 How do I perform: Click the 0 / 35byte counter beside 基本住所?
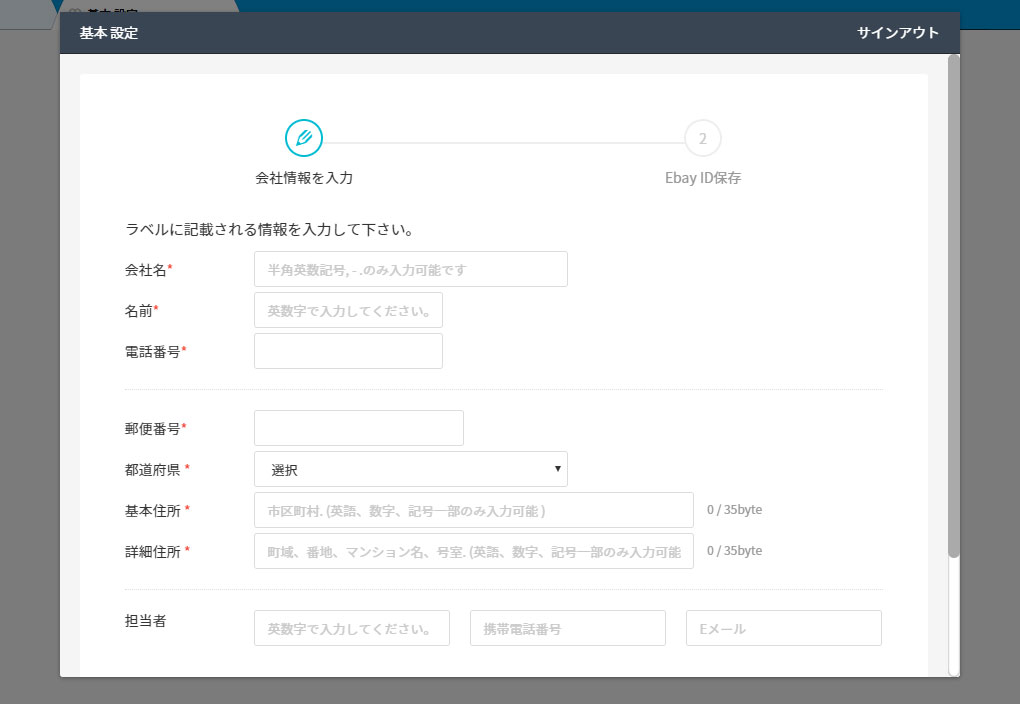tap(734, 509)
